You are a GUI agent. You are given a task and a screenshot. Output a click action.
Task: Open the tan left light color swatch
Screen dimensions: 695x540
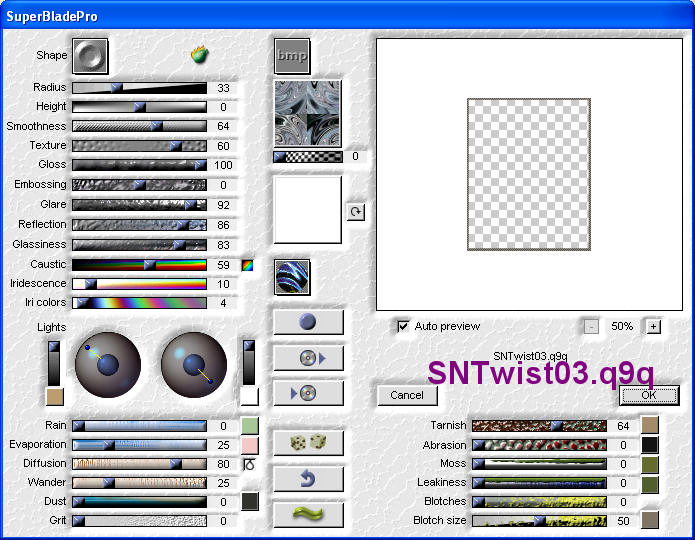pyautogui.click(x=55, y=397)
